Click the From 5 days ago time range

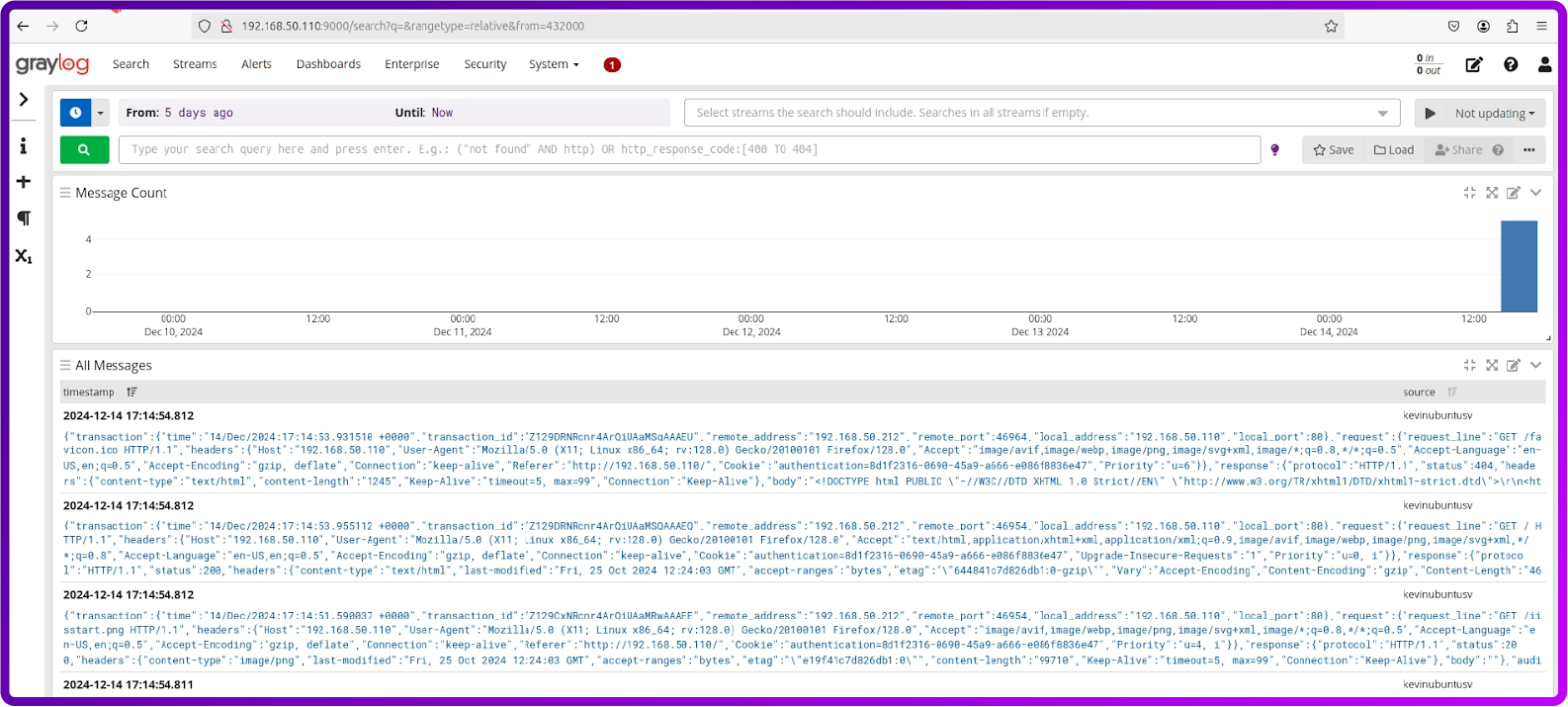point(179,113)
